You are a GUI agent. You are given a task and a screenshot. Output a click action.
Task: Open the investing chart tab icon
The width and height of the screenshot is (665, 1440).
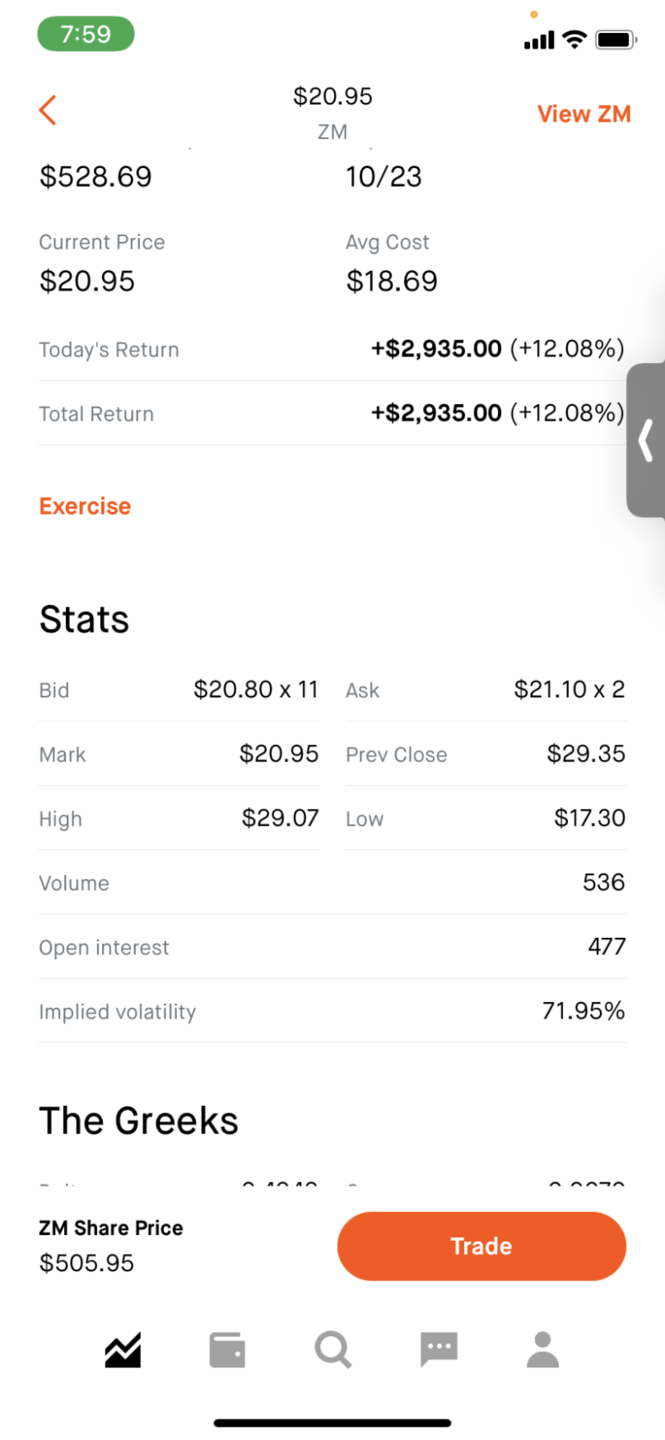(x=123, y=1350)
